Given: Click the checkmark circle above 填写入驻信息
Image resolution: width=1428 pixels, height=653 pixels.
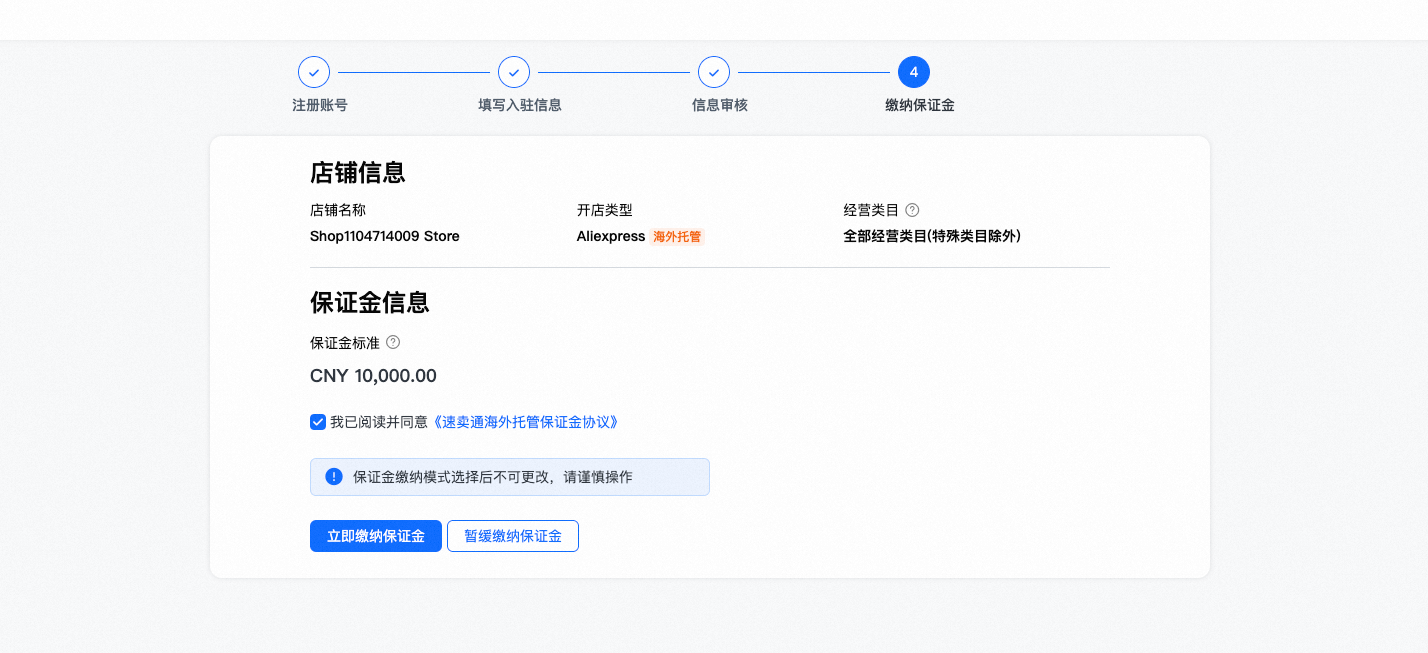Looking at the screenshot, I should [514, 72].
